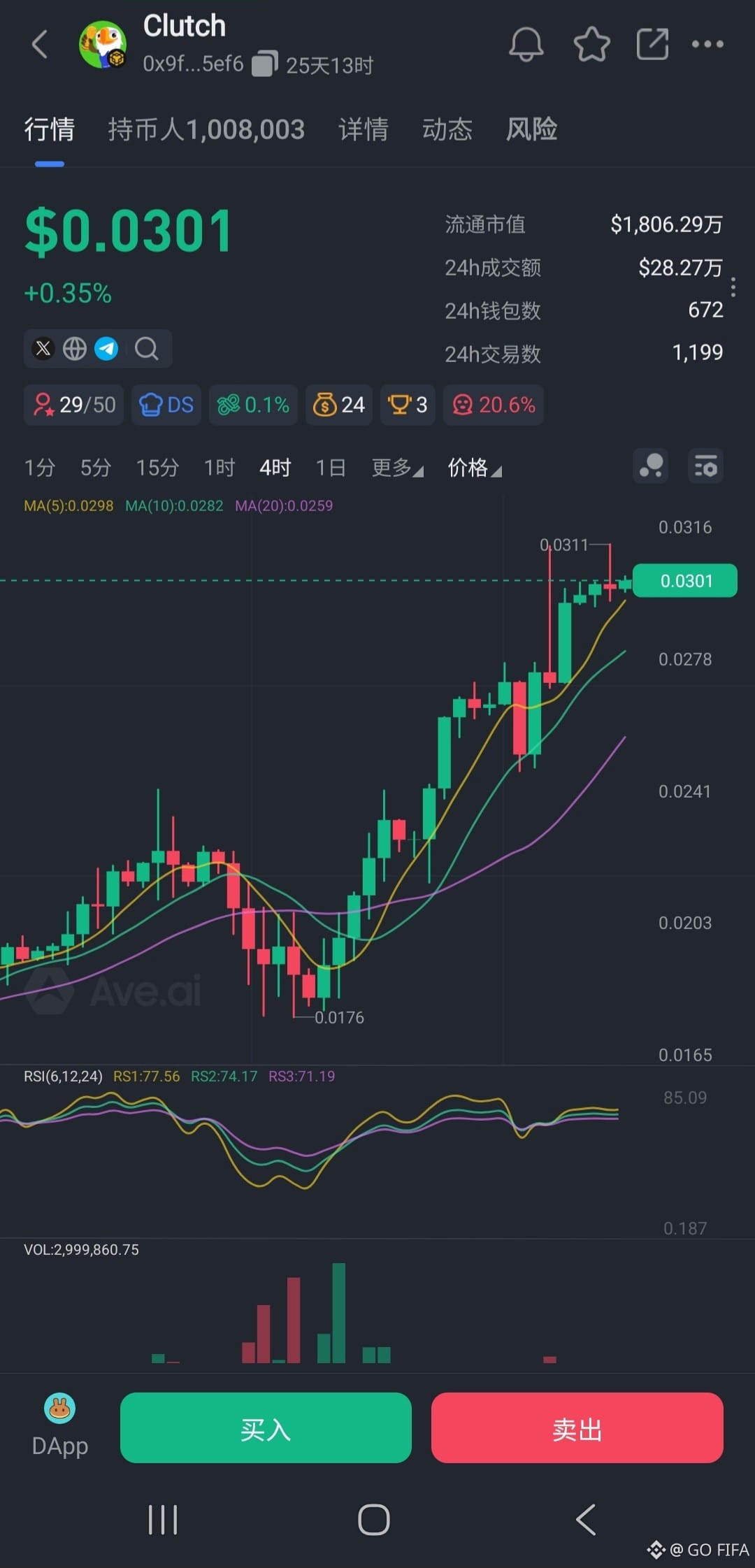Image resolution: width=755 pixels, height=1568 pixels.
Task: Select the 5分 timeframe
Action: 96,468
